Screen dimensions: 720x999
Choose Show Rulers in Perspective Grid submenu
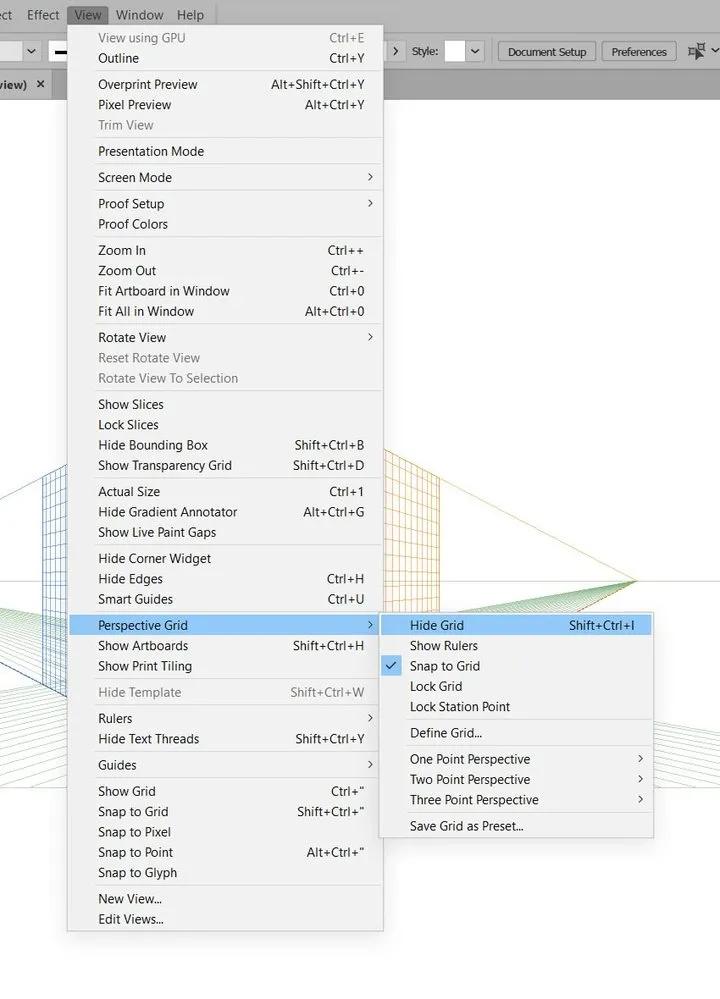[x=516, y=646]
